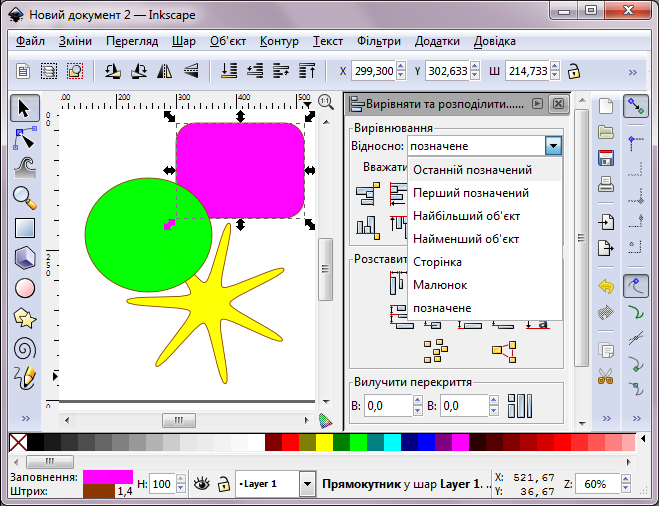Image resolution: width=659 pixels, height=506 pixels.
Task: Choose 'Сторінка' from the dropdown list
Action: point(437,262)
